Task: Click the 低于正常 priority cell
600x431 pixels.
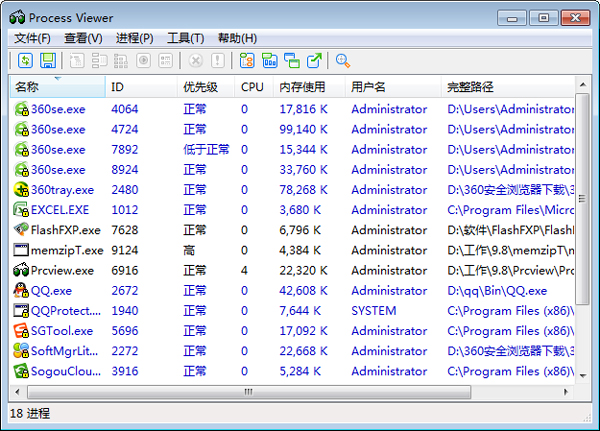Action: [x=206, y=150]
